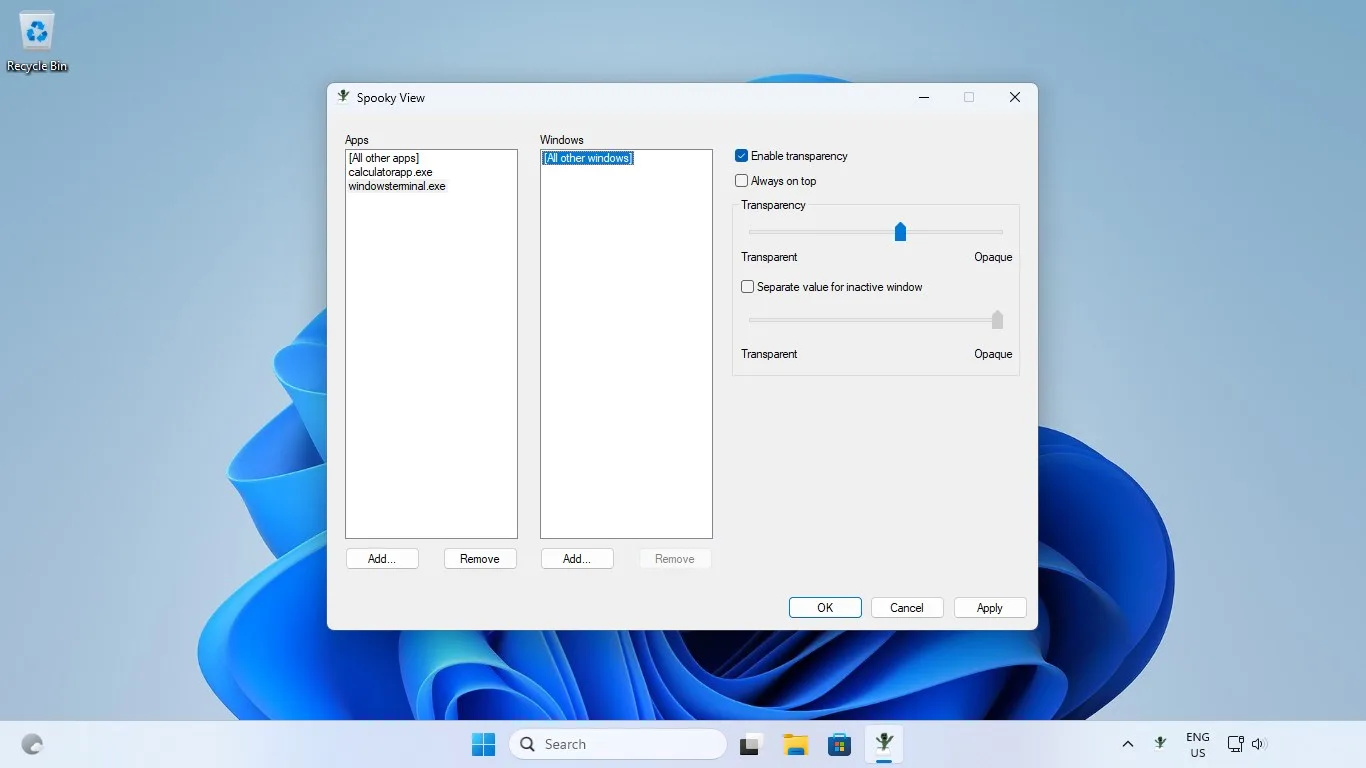Screen dimensions: 1366x768
Task: Show hidden system tray icons
Action: [1128, 744]
